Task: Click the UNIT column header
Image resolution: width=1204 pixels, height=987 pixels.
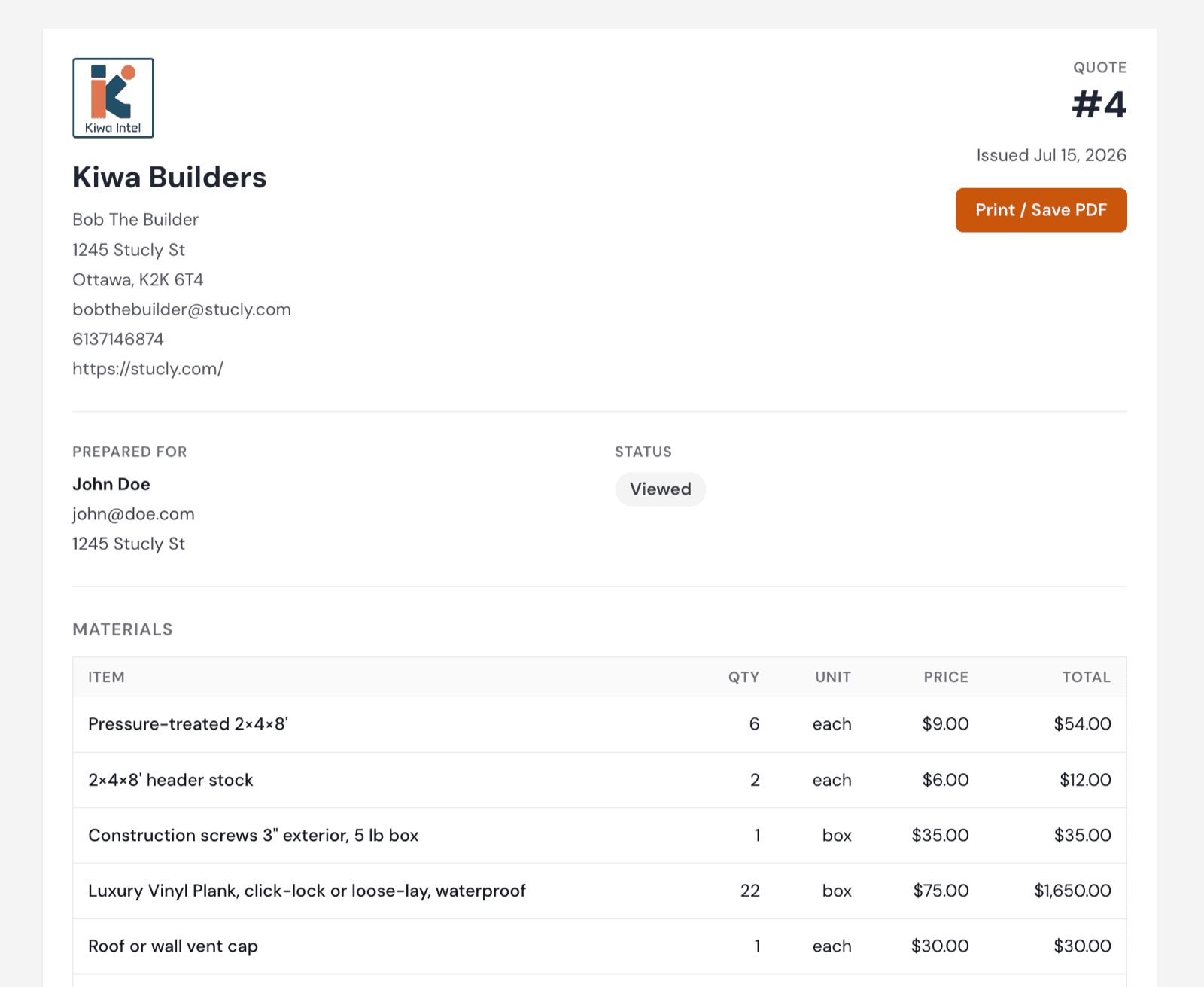Action: tap(833, 677)
